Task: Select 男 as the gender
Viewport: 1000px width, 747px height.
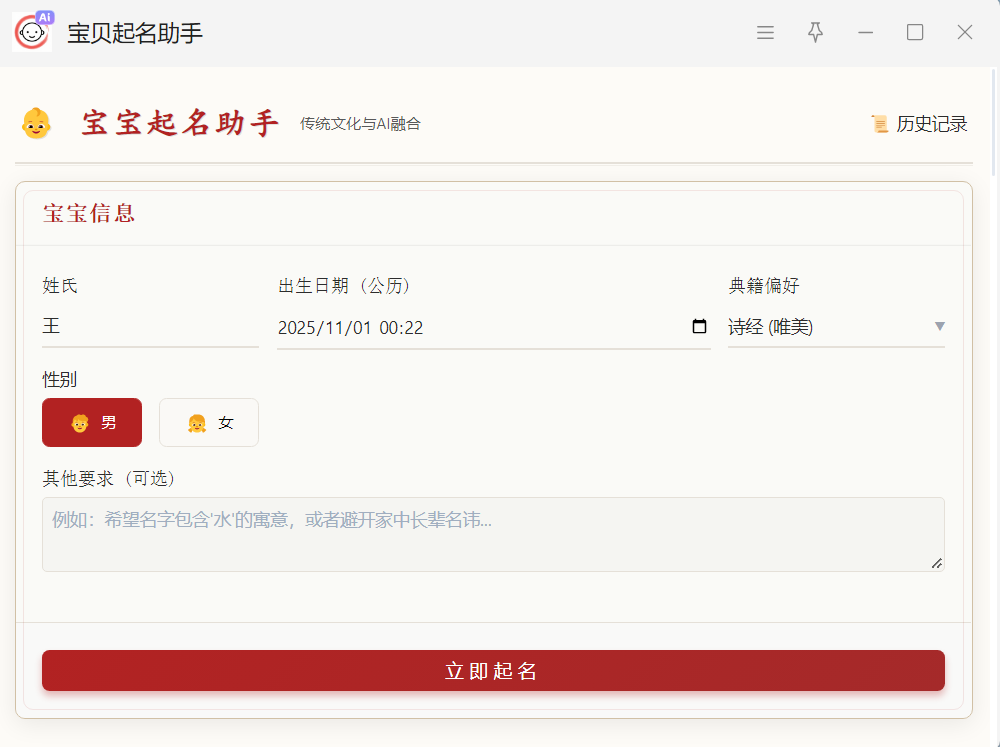Action: click(92, 423)
